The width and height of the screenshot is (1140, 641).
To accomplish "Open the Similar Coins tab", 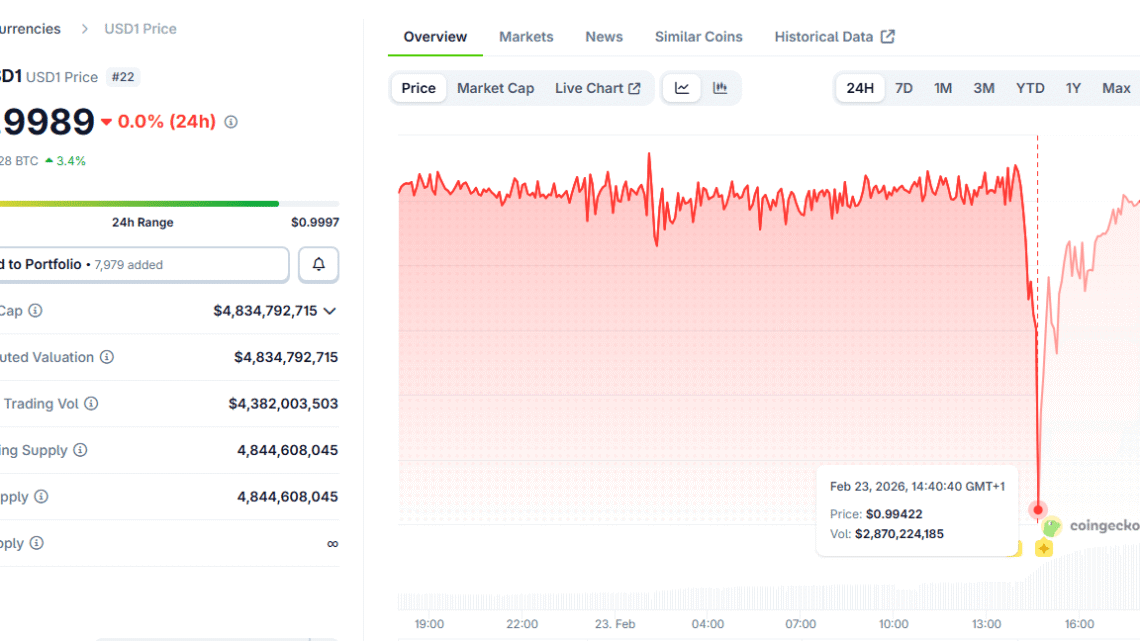I will (x=698, y=37).
